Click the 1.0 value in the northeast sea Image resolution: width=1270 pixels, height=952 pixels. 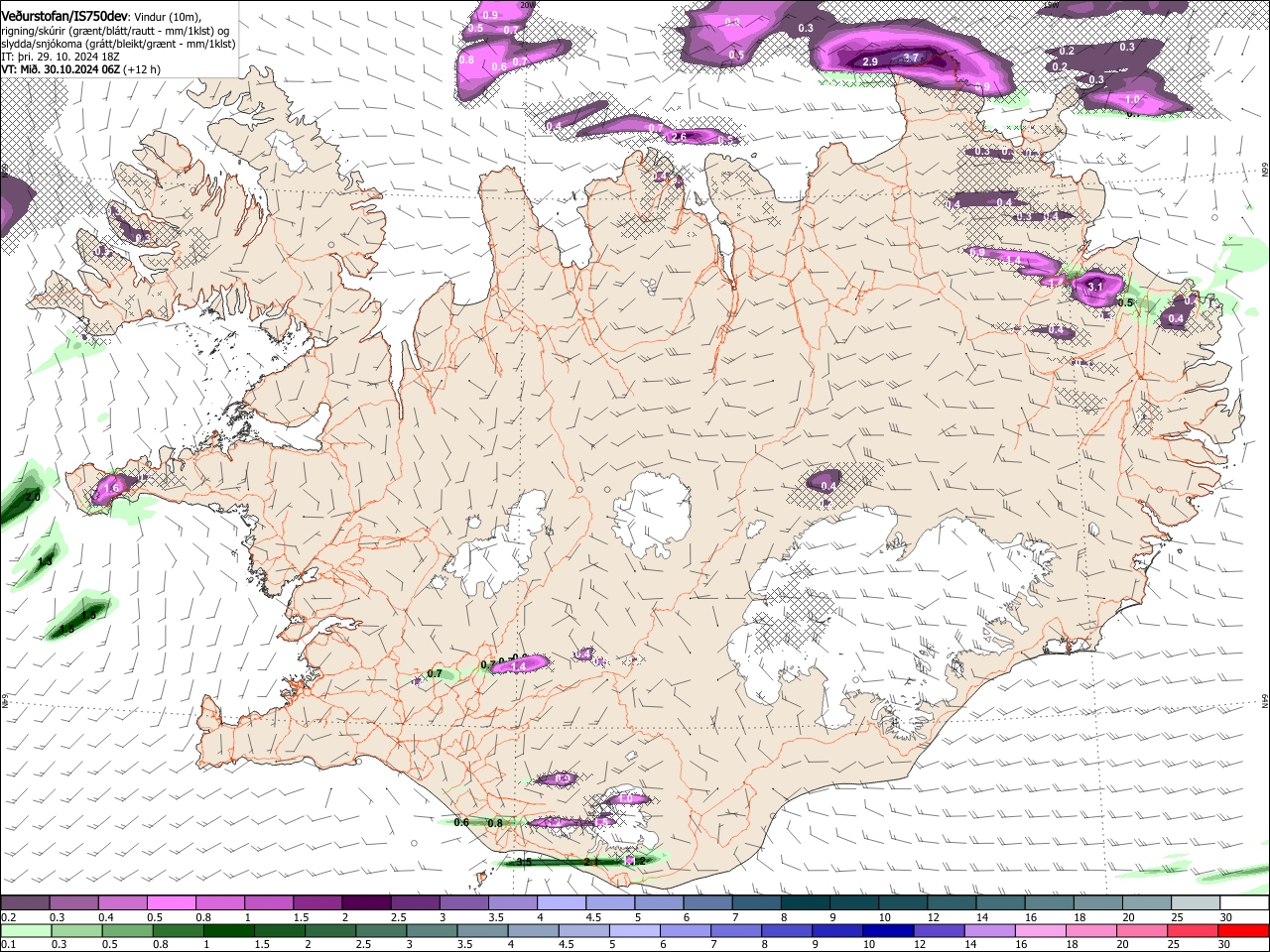(1132, 100)
